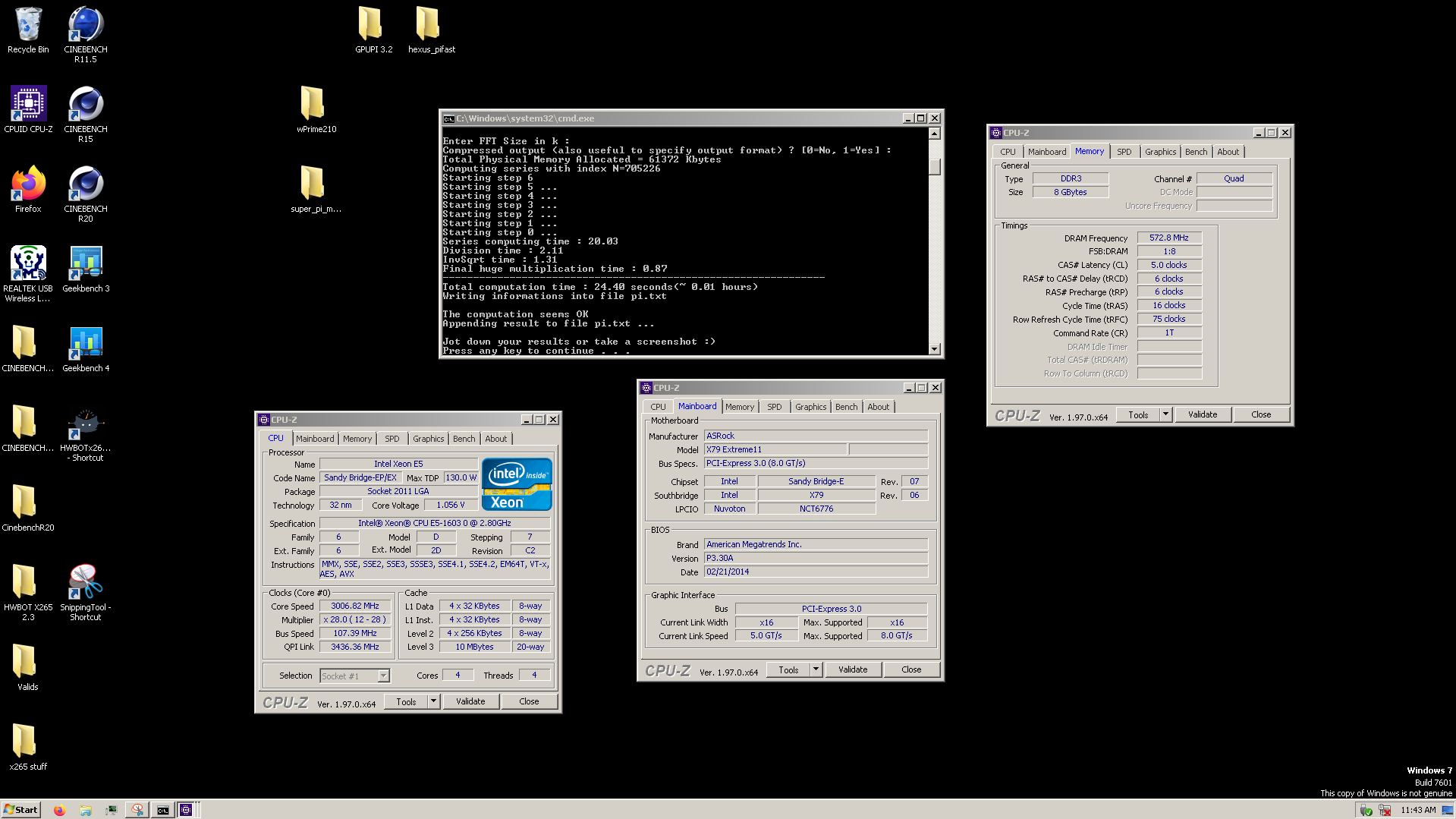Open the HWBOTx26 shortcut icon
The width and height of the screenshot is (1456, 819).
click(x=86, y=434)
